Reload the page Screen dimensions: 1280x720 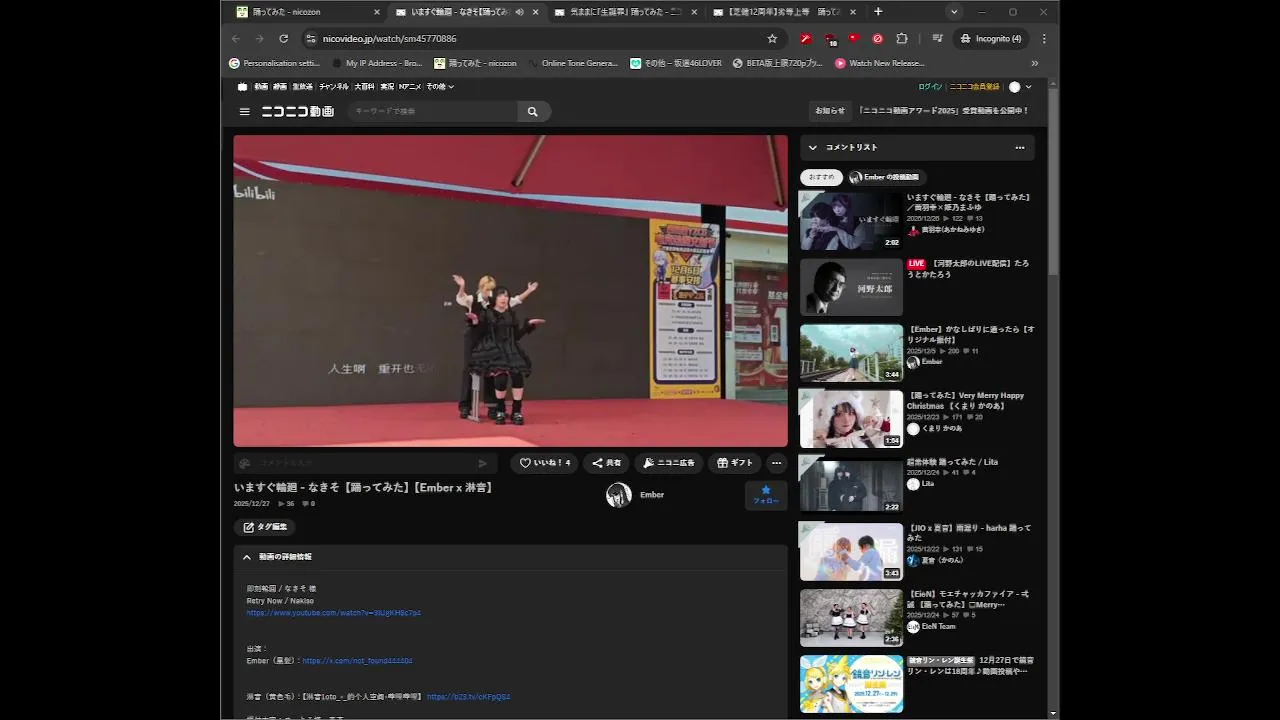[283, 39]
